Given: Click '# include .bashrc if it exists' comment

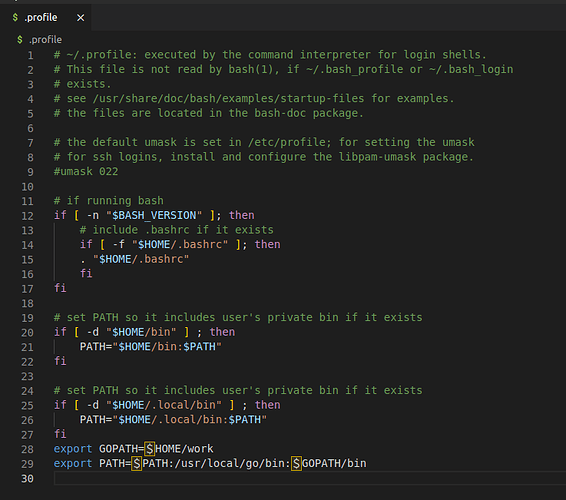Looking at the screenshot, I should coord(177,230).
